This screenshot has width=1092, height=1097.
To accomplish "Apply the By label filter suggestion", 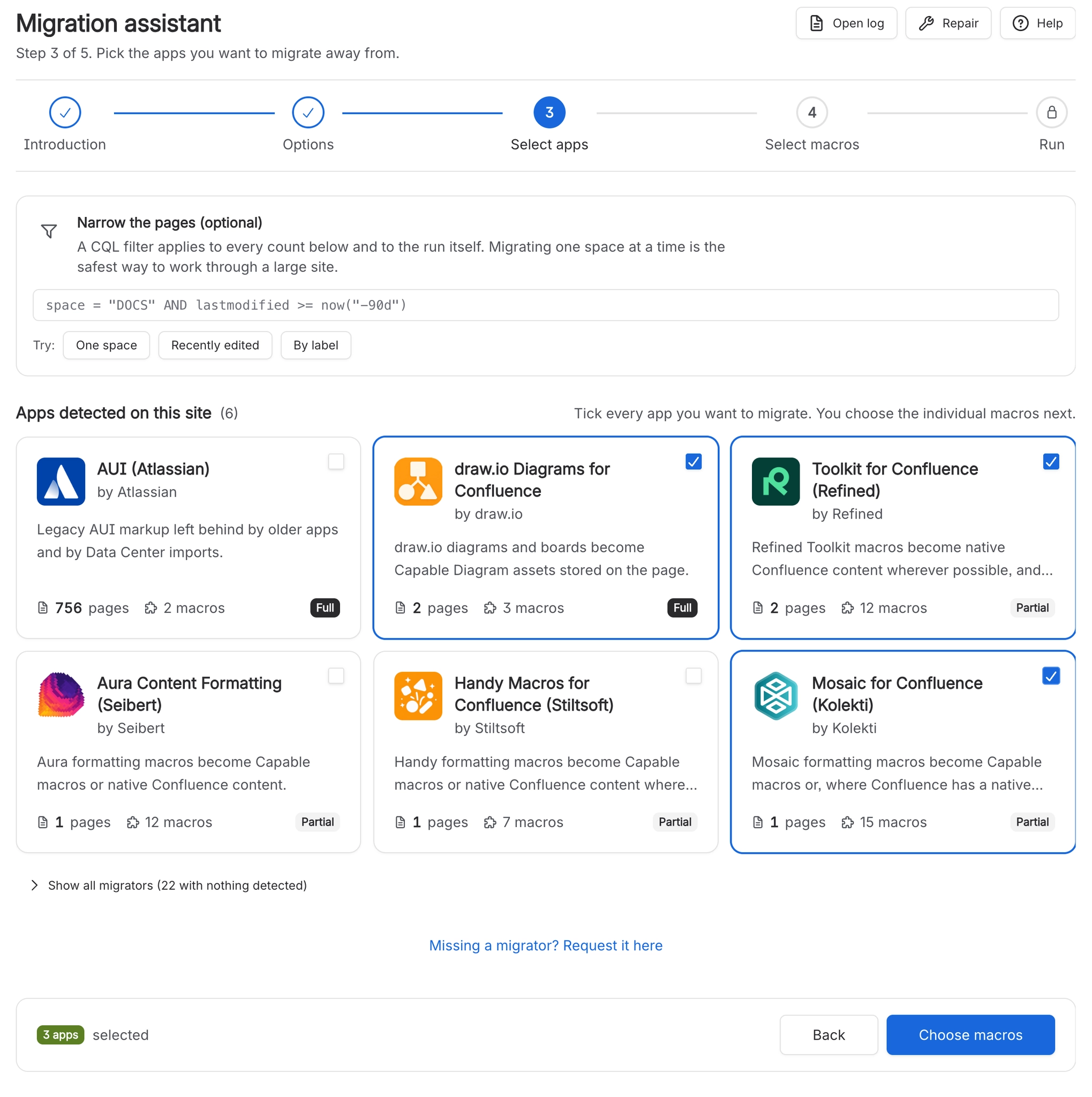I will (315, 345).
